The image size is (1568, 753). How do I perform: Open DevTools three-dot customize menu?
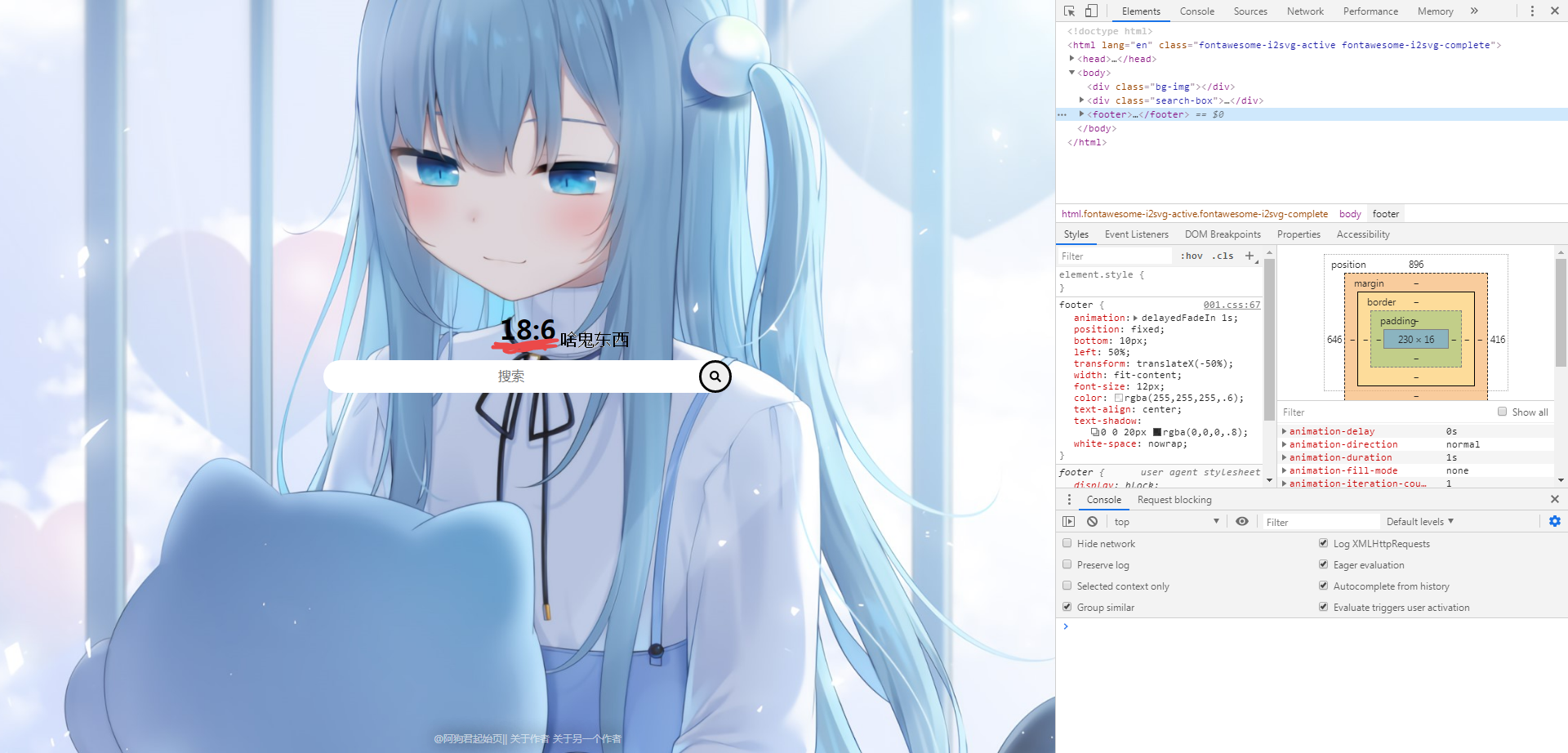pos(1532,11)
